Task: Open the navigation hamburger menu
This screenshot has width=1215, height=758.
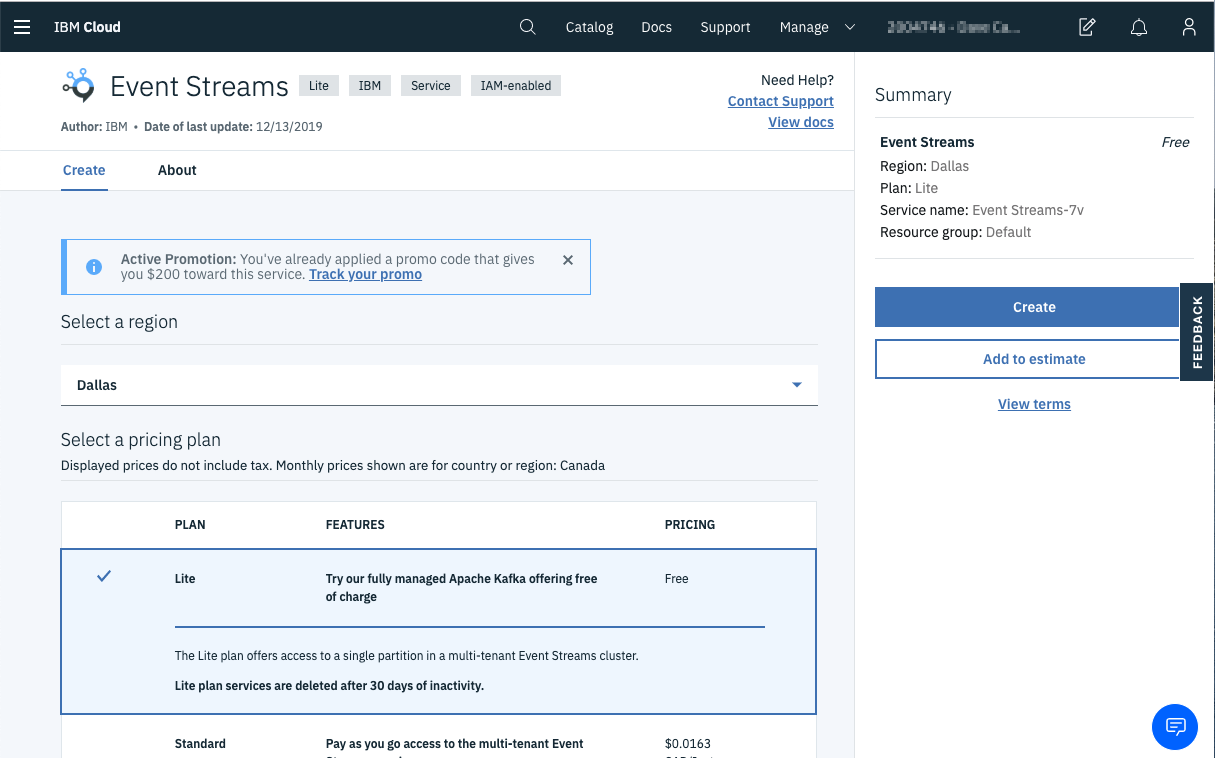Action: pyautogui.click(x=22, y=27)
